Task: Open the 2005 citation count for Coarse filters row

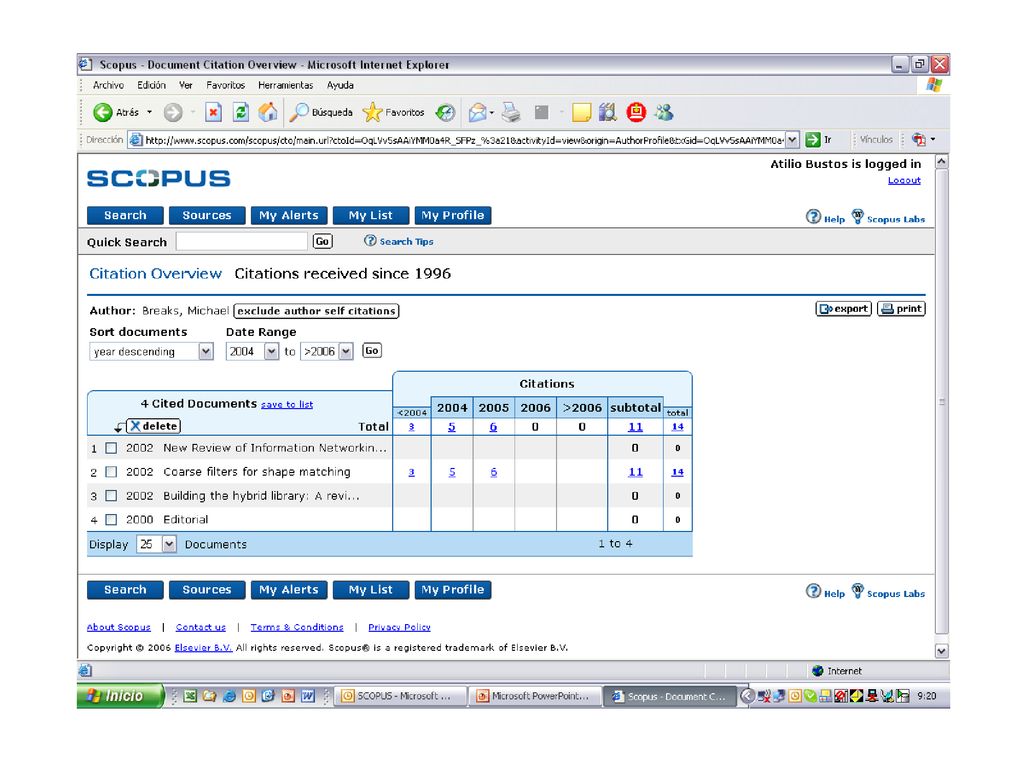Action: point(494,472)
